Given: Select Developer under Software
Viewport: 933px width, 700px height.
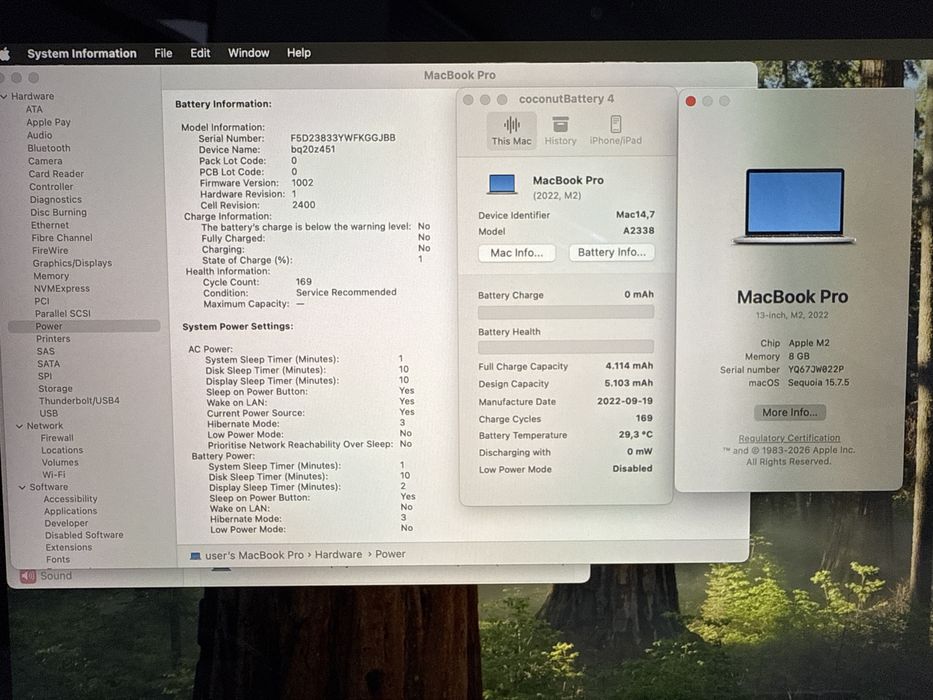Looking at the screenshot, I should (x=66, y=523).
